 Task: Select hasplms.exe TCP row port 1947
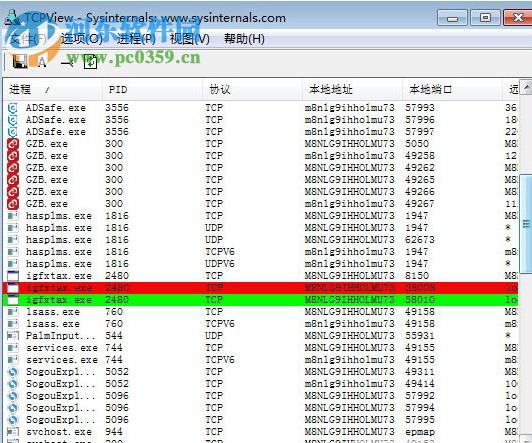261,216
